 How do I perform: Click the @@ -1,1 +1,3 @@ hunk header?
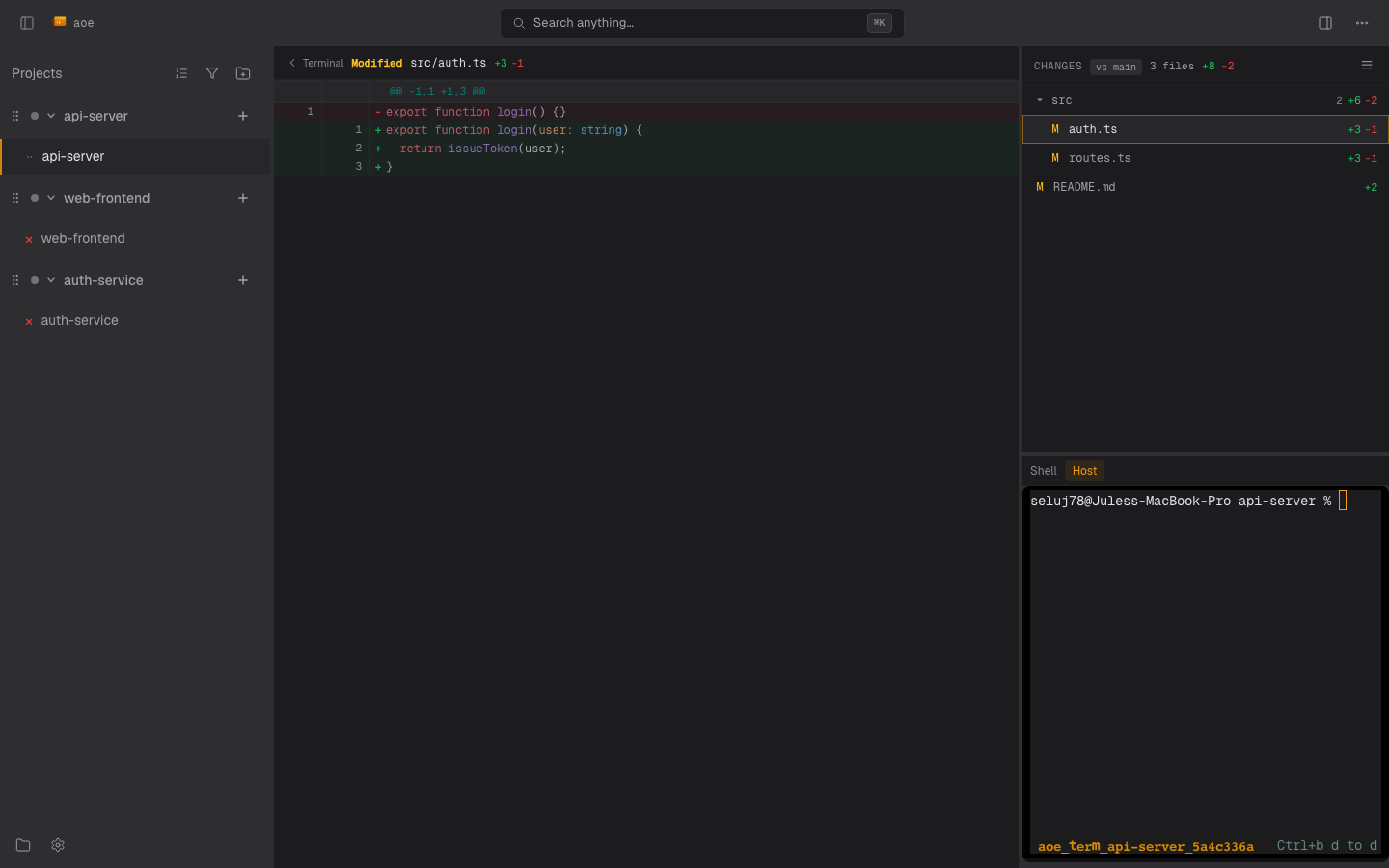tap(437, 92)
